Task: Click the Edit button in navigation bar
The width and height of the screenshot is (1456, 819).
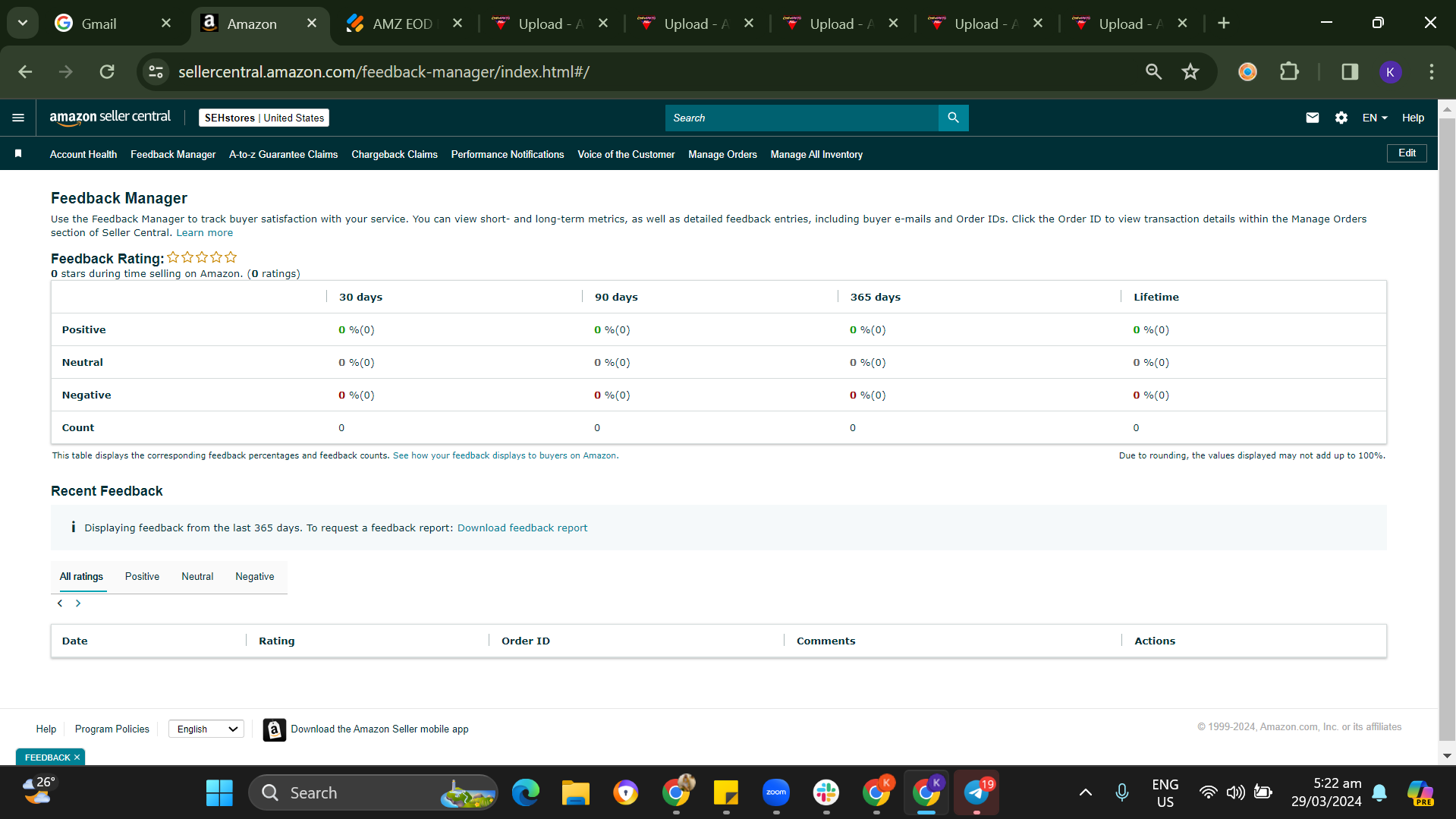Action: [1407, 153]
